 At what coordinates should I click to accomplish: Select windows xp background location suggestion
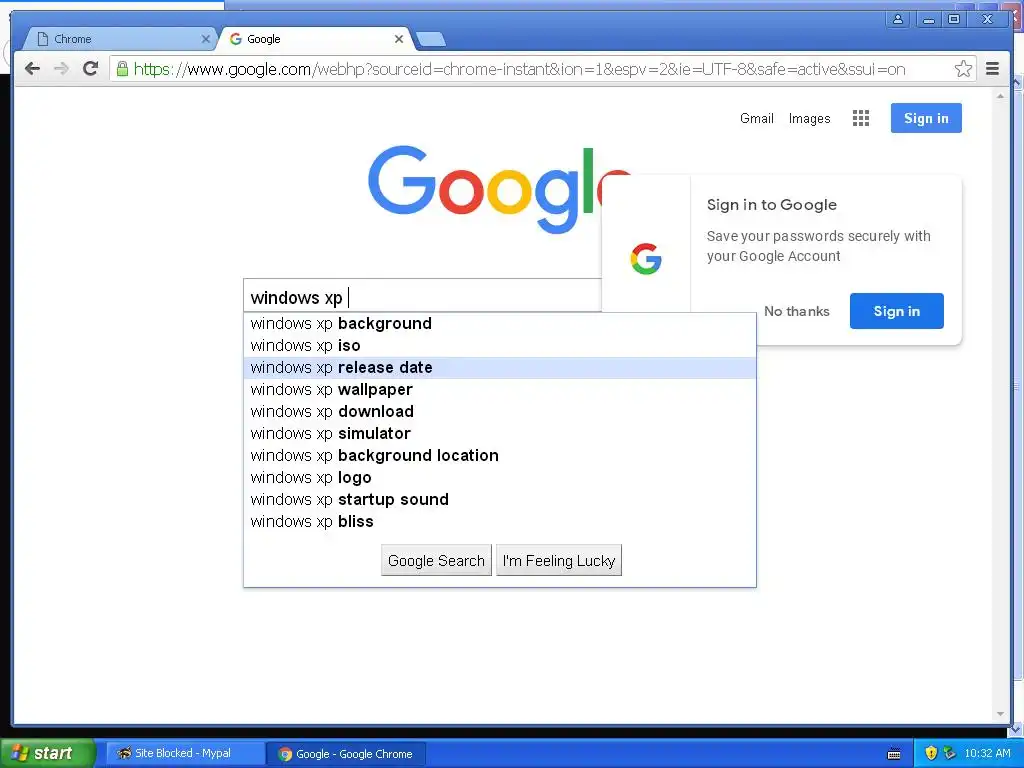point(500,456)
